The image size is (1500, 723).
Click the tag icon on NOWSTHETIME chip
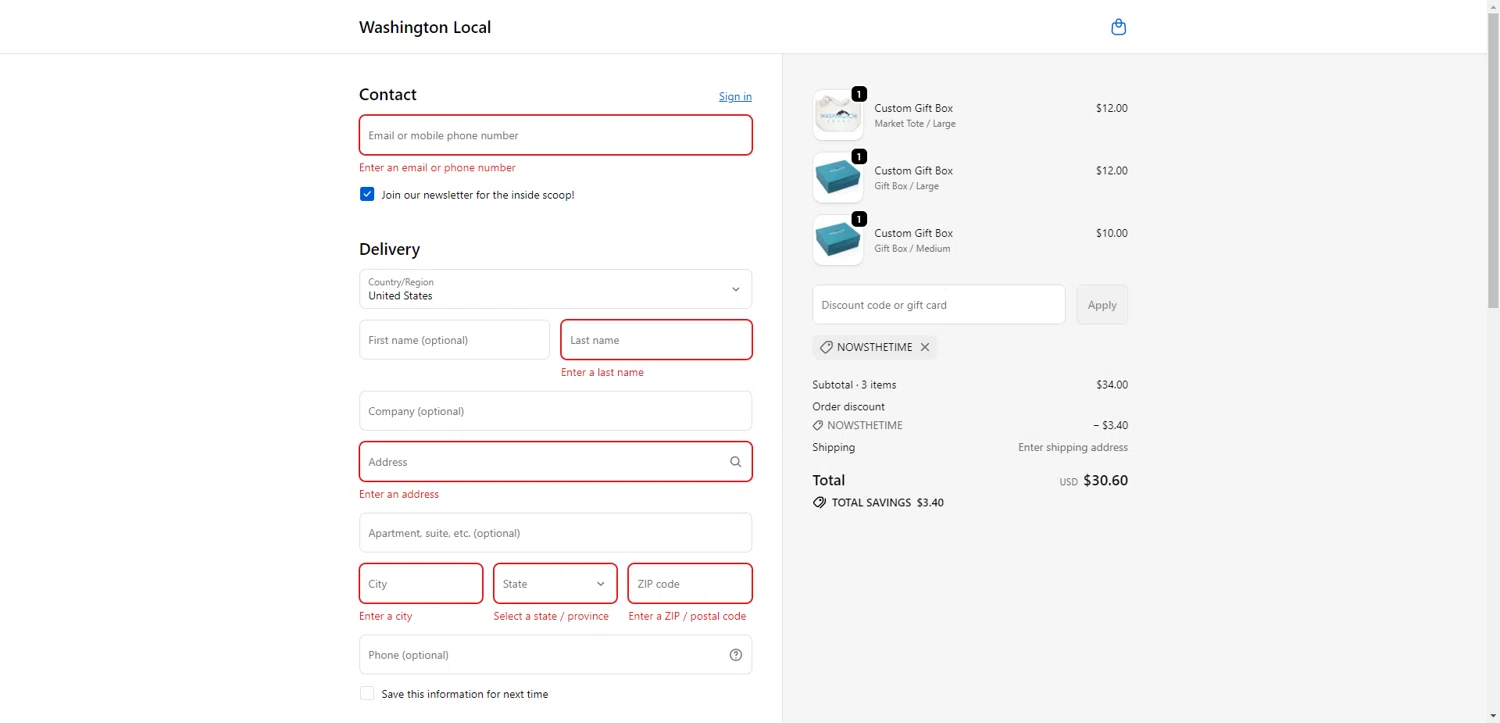point(826,347)
